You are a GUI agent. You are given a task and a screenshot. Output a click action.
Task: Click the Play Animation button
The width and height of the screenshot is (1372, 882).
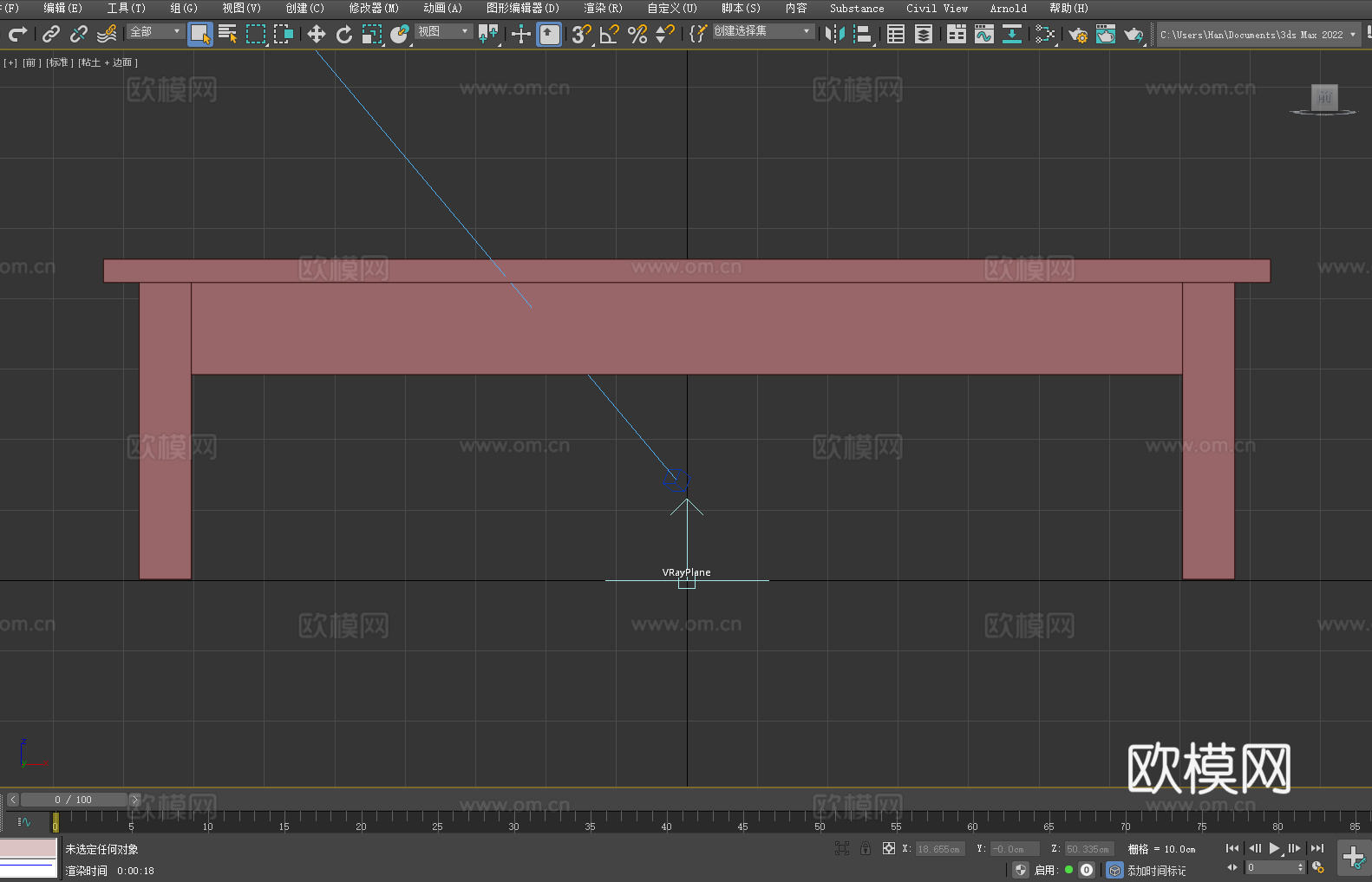point(1274,848)
